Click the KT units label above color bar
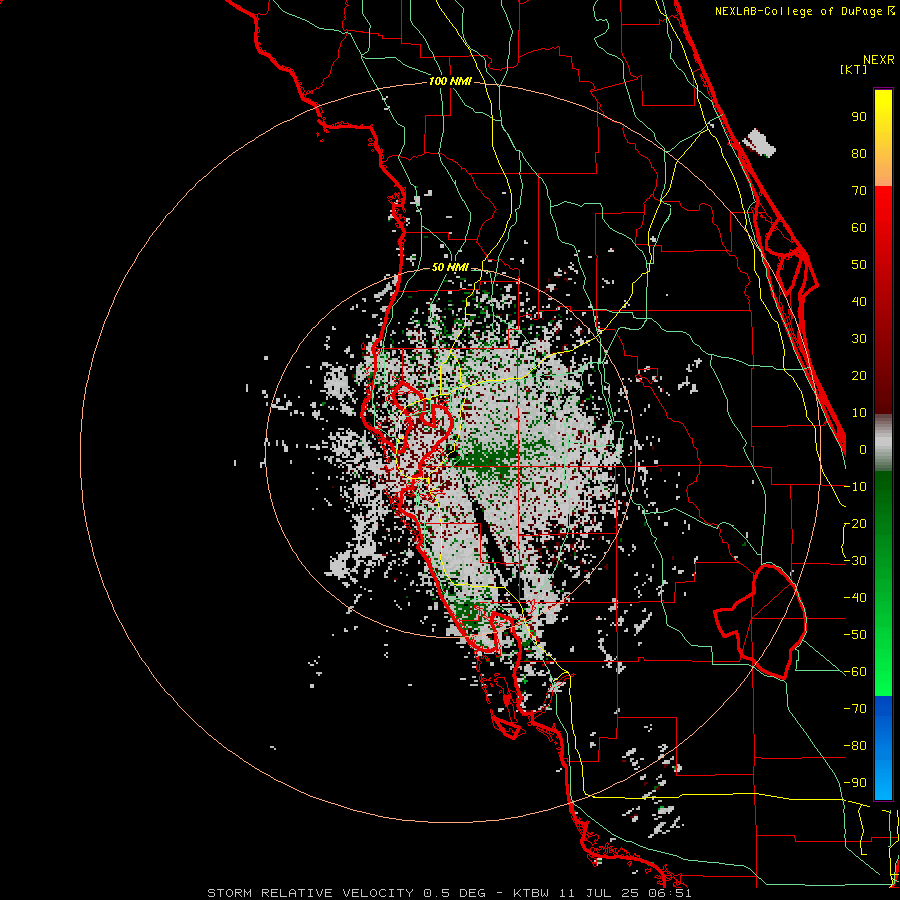Image resolution: width=900 pixels, height=900 pixels. point(854,69)
